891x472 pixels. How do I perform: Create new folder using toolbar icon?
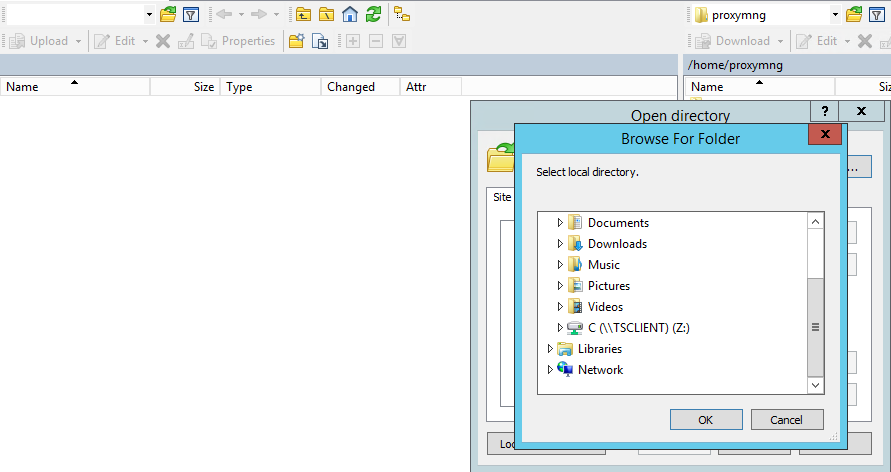(296, 41)
